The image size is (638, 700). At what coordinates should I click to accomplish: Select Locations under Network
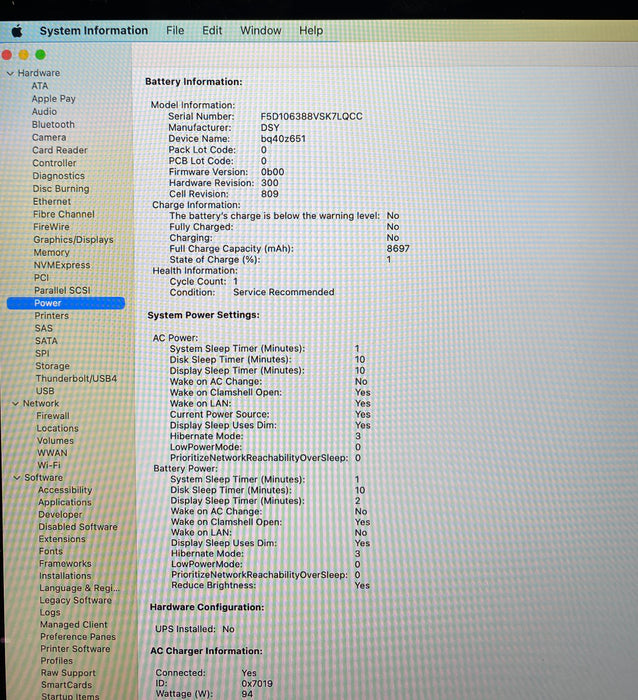click(58, 429)
